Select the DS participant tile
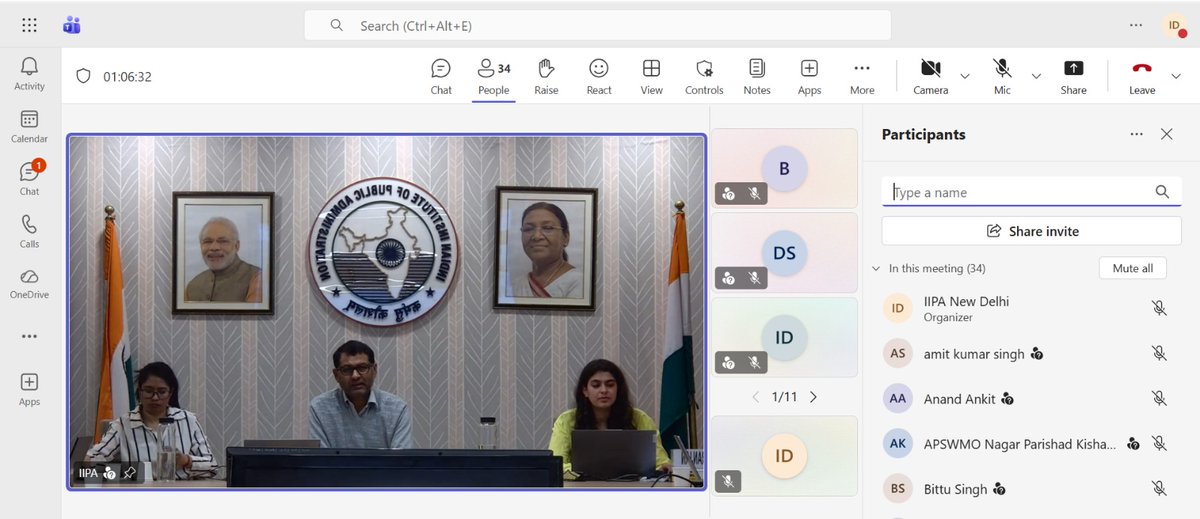Screen dimensions: 1200x519 [x=784, y=252]
